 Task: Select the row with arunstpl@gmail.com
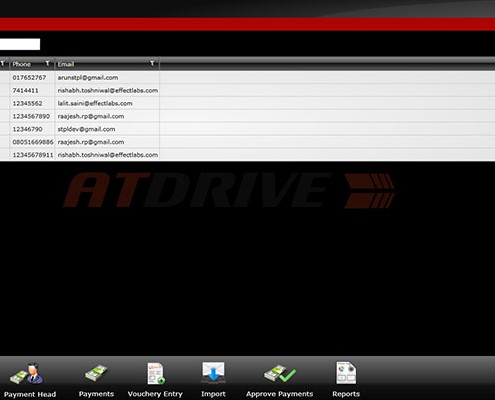pos(247,77)
